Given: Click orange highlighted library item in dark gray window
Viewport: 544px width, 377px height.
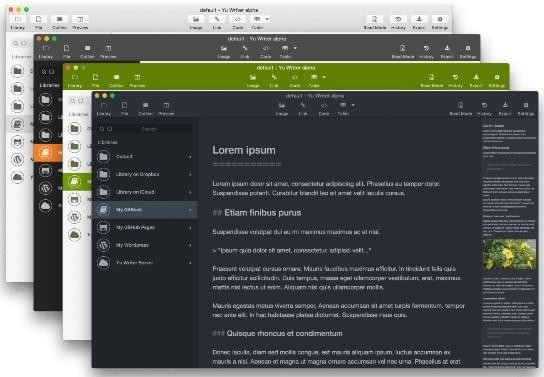Looking at the screenshot, I should (48, 153).
